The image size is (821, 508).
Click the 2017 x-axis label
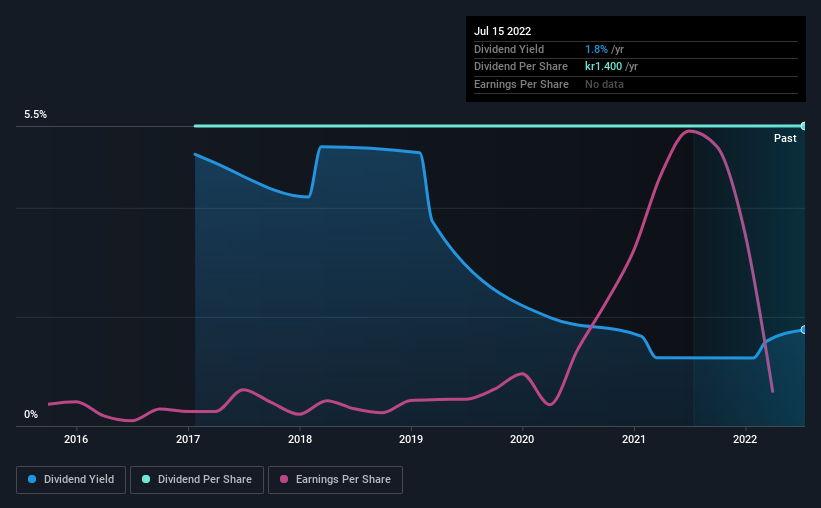[188, 439]
